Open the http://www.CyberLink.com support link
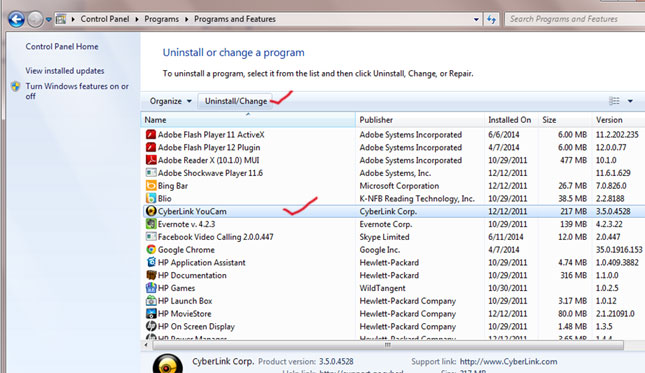The image size is (645, 373). click(508, 361)
